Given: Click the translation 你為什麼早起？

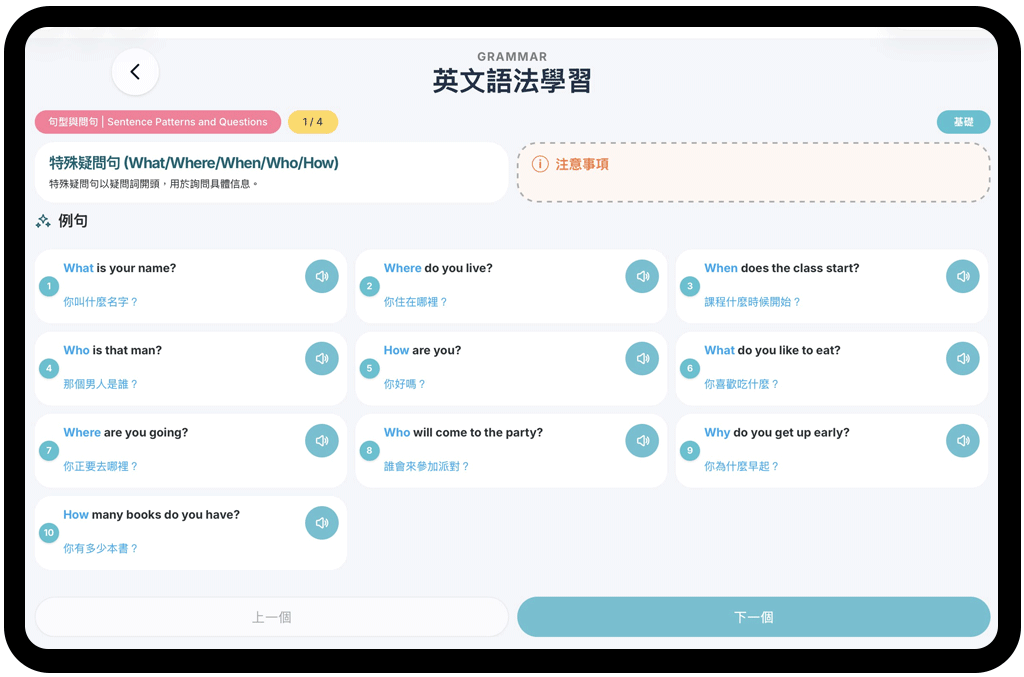Looking at the screenshot, I should point(741,467).
